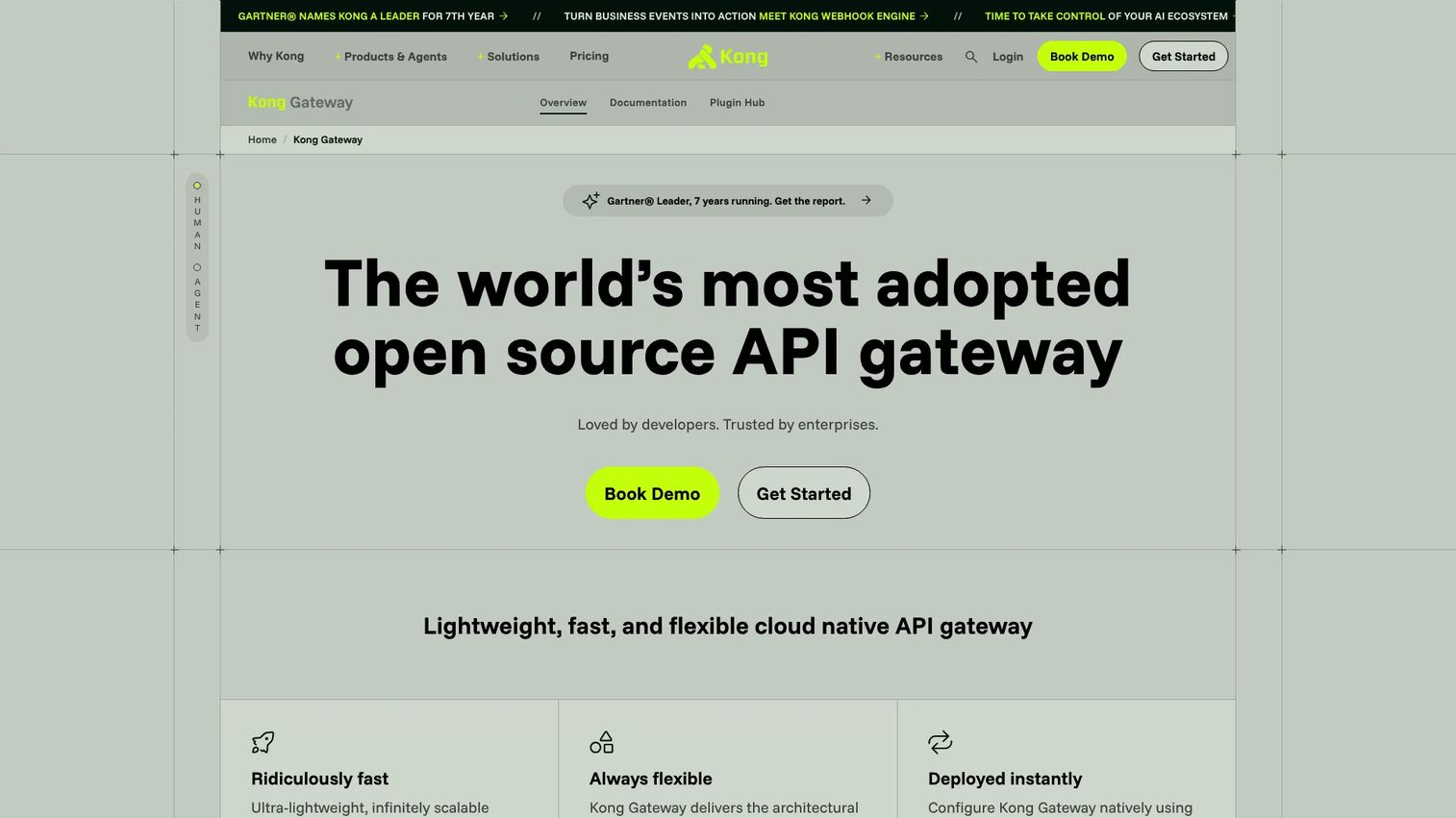Expand the Products & Agents menu

[x=390, y=57]
